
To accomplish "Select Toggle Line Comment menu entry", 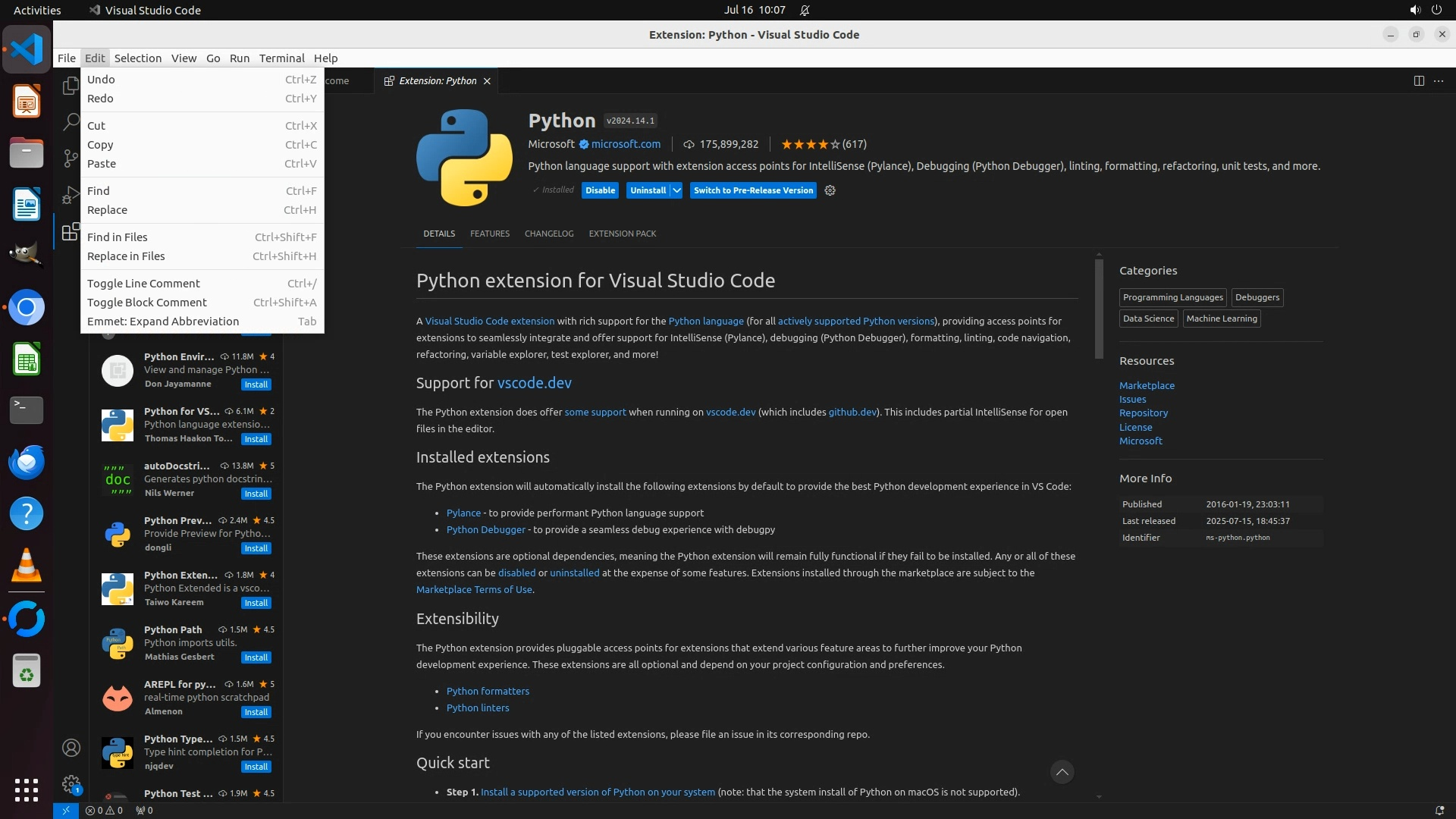I will 143,283.
